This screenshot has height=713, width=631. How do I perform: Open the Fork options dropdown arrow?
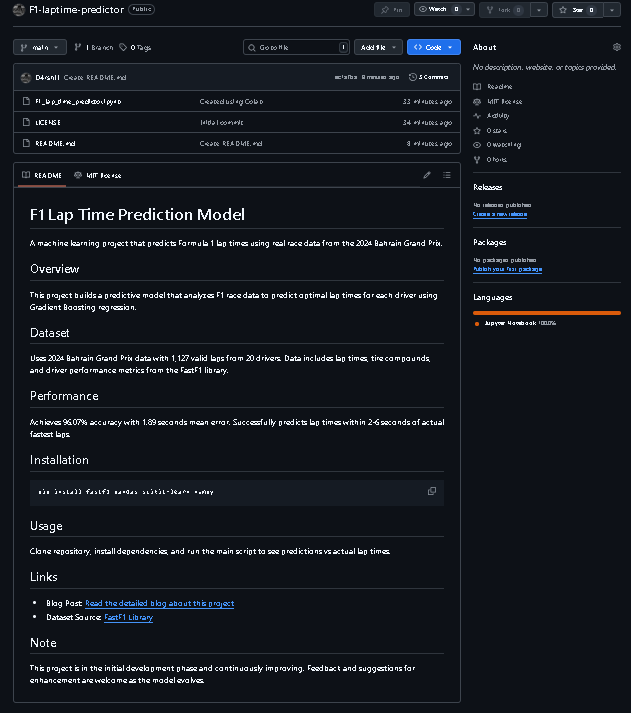(x=539, y=10)
